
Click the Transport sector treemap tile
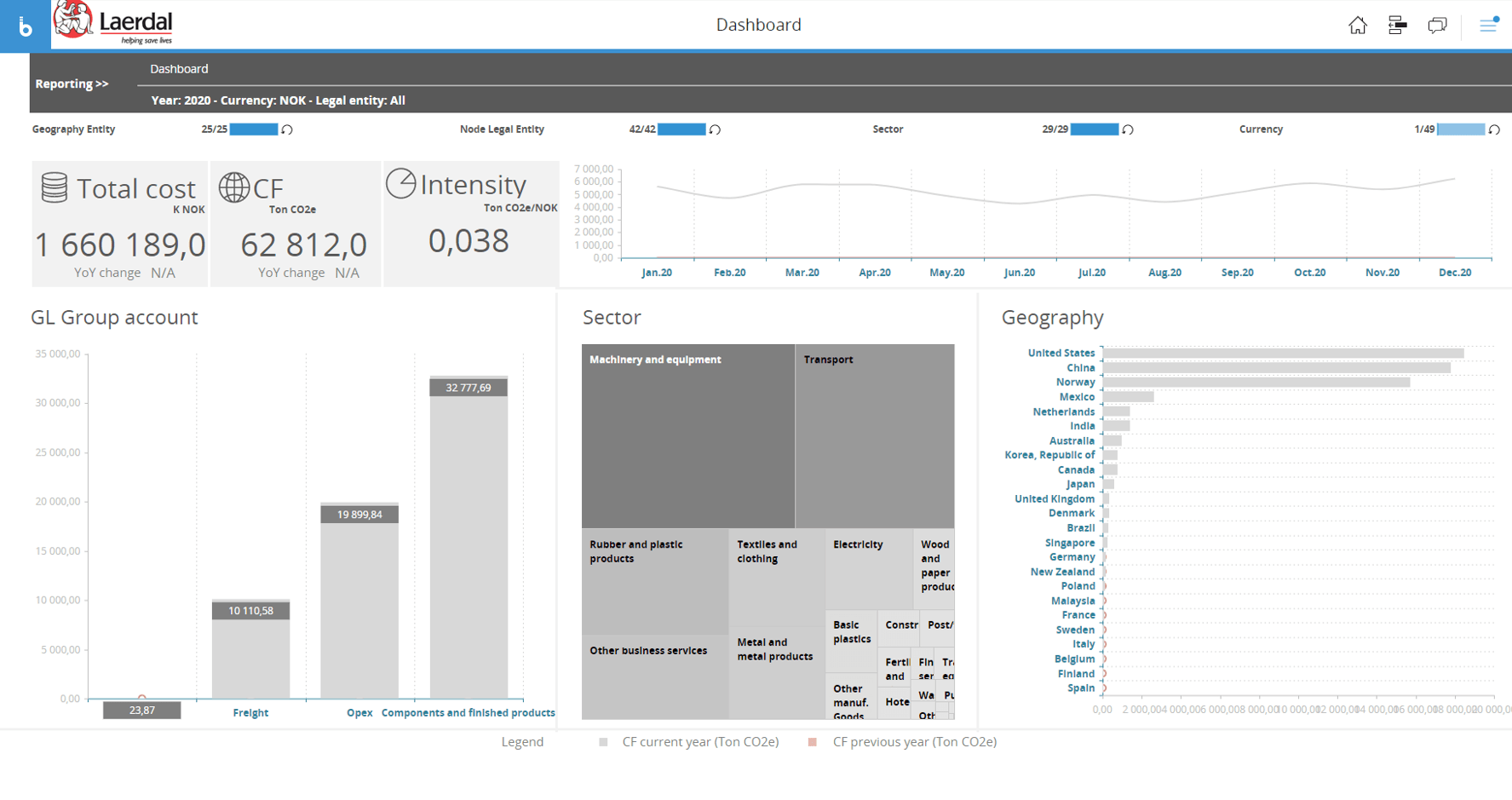coord(874,435)
